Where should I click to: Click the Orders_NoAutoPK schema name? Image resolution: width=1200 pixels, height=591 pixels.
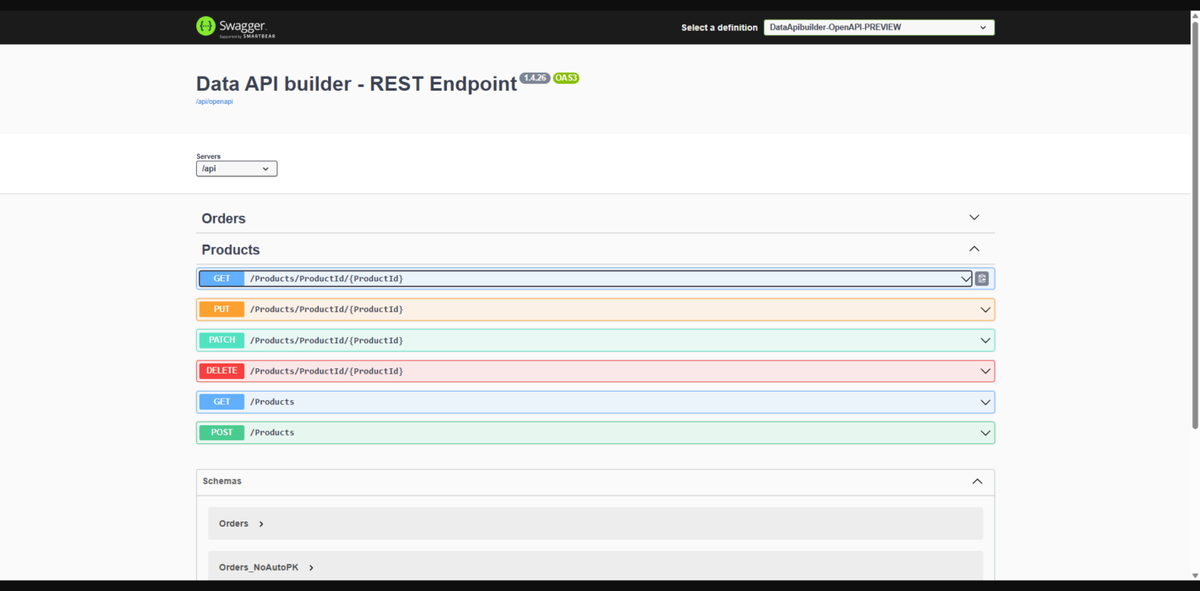click(259, 568)
